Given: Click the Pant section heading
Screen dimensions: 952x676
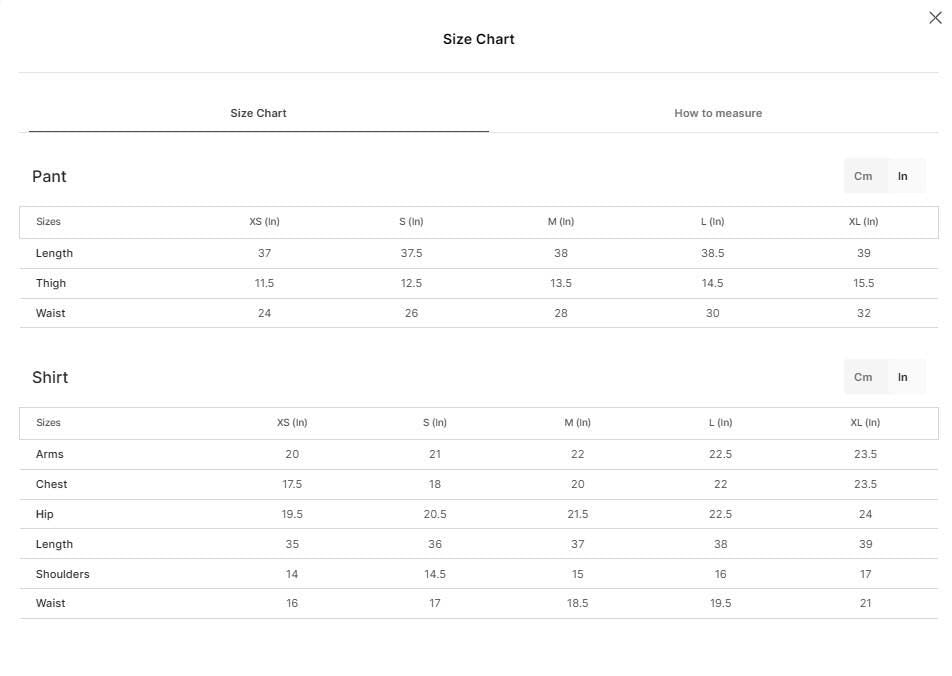Looking at the screenshot, I should (49, 176).
